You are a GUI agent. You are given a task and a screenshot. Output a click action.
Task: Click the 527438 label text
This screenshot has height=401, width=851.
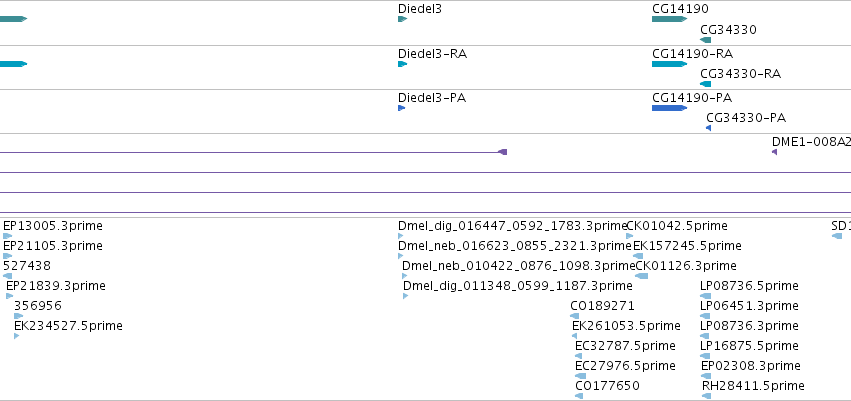pos(27,266)
